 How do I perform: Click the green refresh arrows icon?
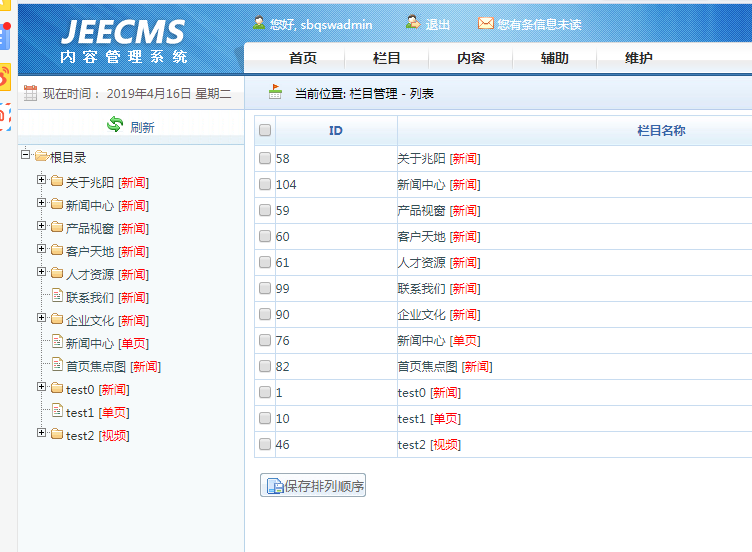115,124
